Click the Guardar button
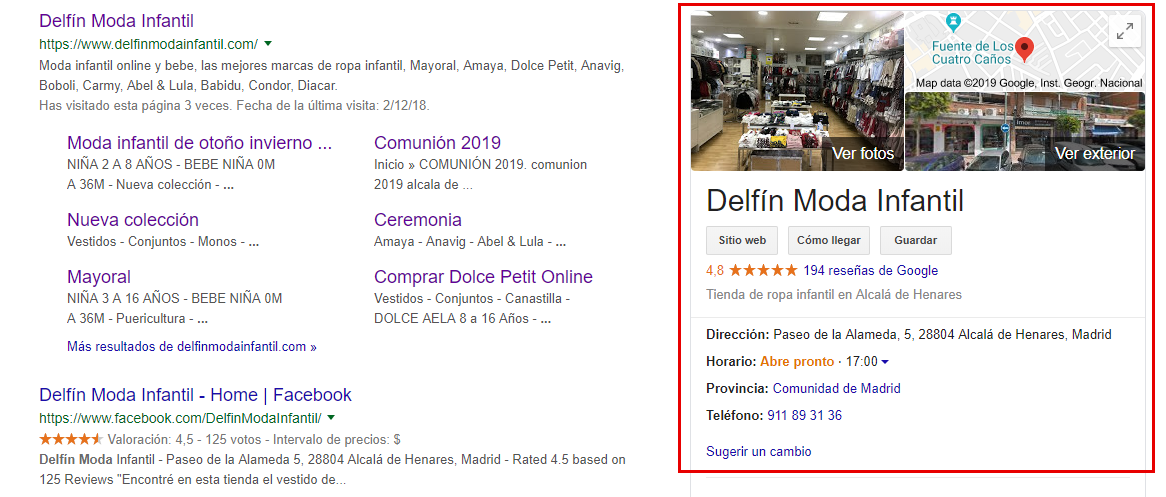The image size is (1166, 497). [915, 241]
